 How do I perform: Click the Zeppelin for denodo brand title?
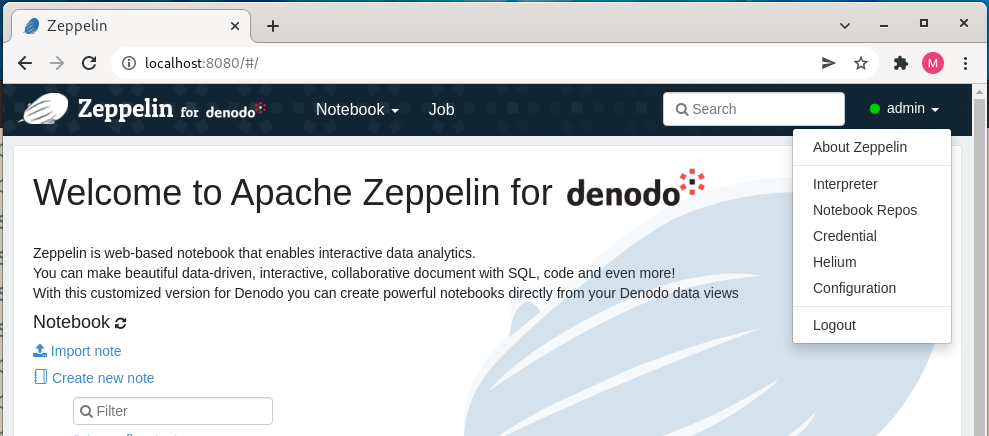(172, 109)
